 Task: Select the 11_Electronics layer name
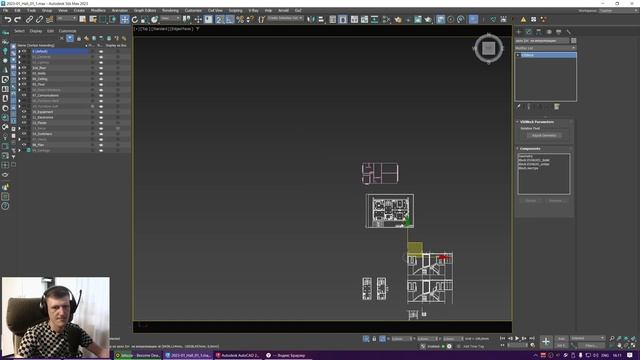point(43,118)
